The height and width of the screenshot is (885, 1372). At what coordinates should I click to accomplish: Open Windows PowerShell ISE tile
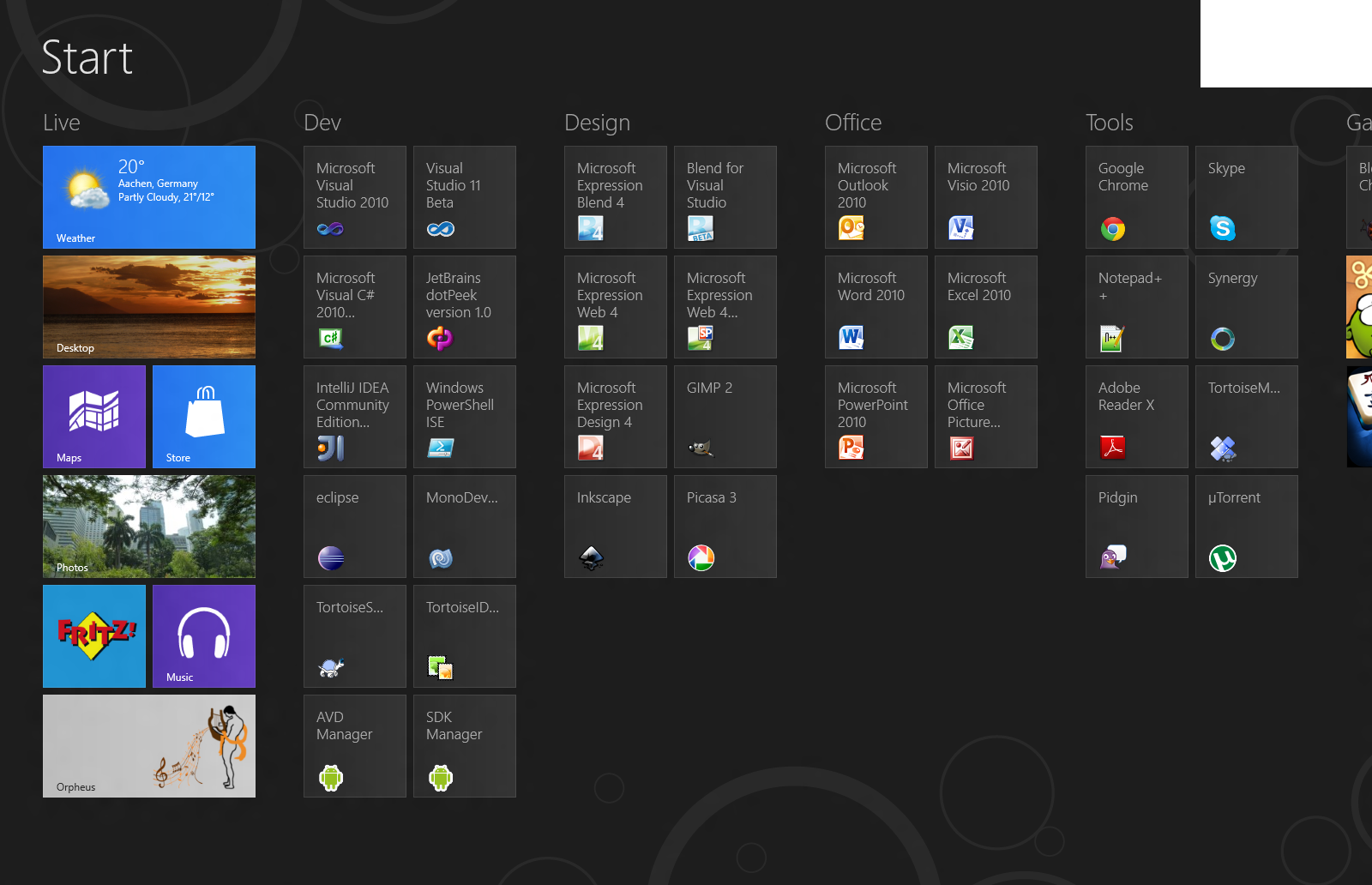point(465,417)
